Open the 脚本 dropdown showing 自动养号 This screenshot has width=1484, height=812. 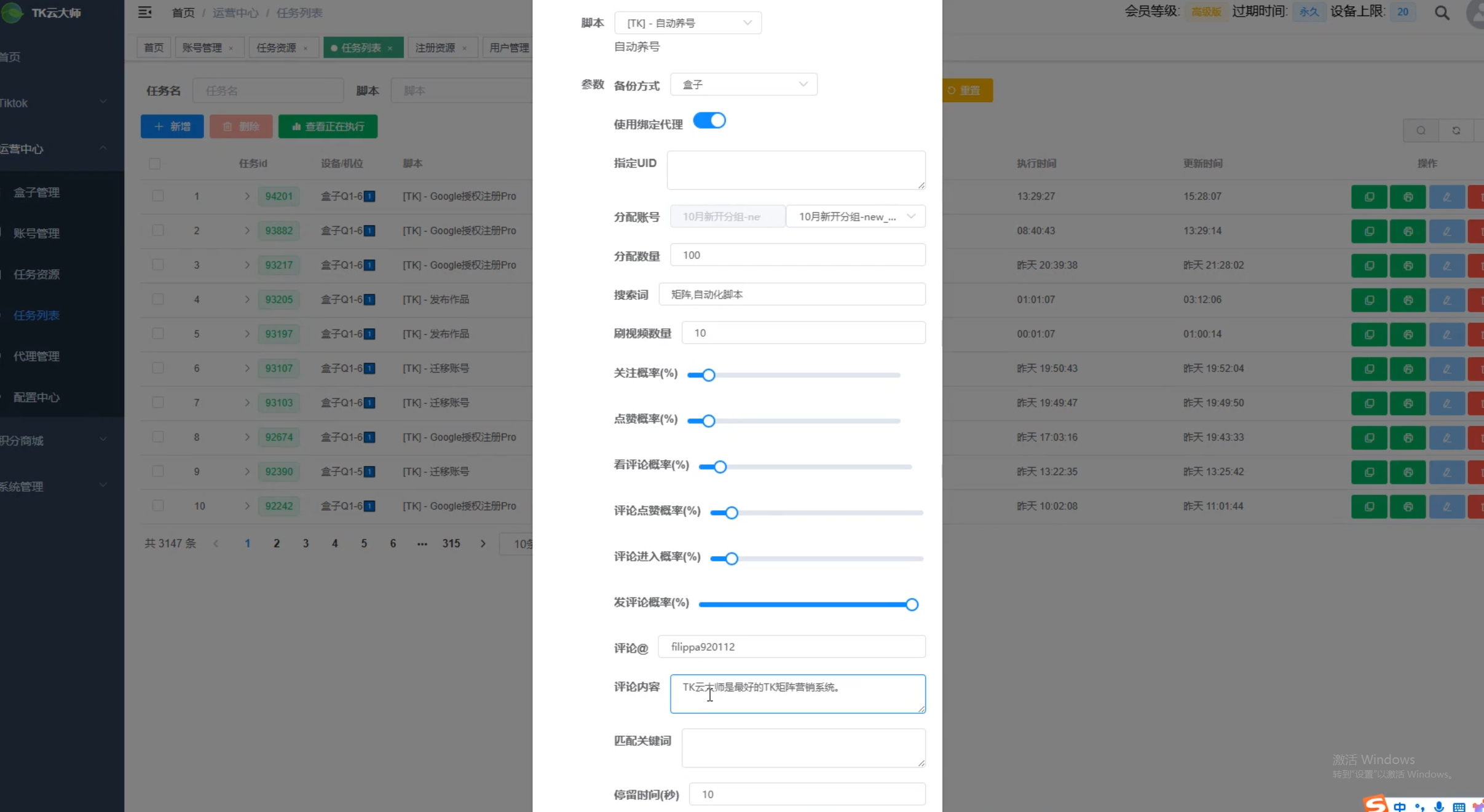click(x=687, y=23)
